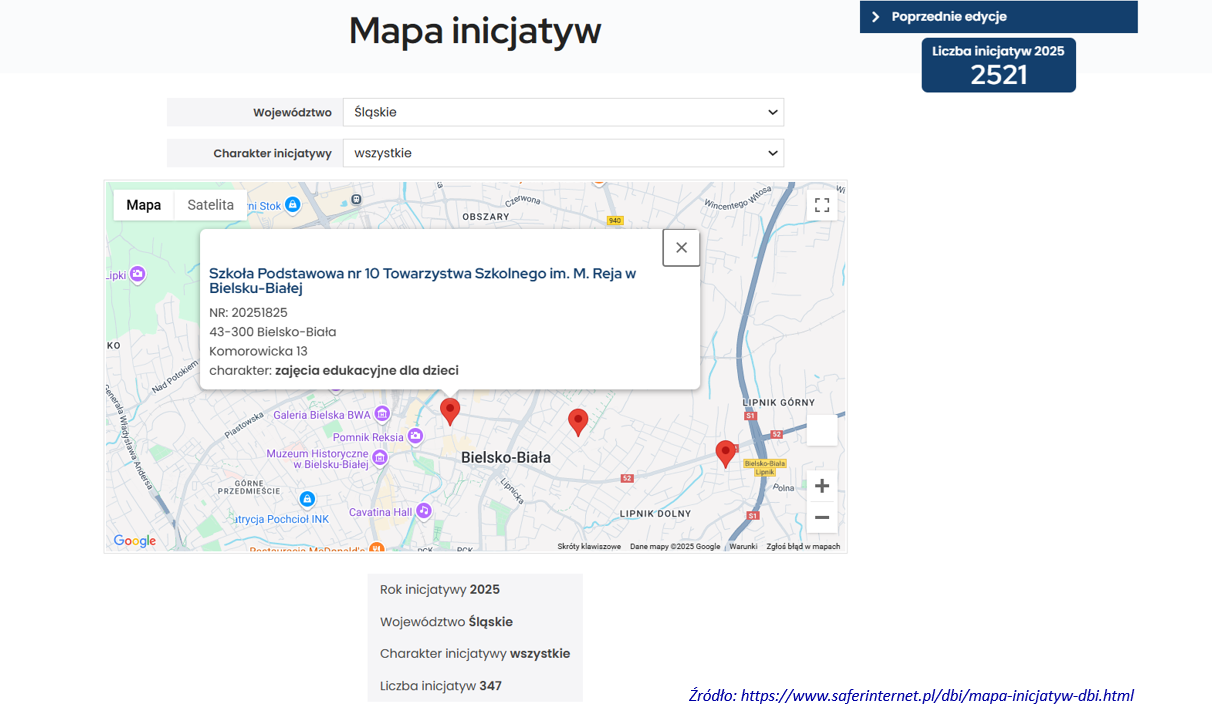This screenshot has height=704, width=1212.
Task: Click shopping bag icon above Patrycja Pochciol INK
Action: [307, 498]
